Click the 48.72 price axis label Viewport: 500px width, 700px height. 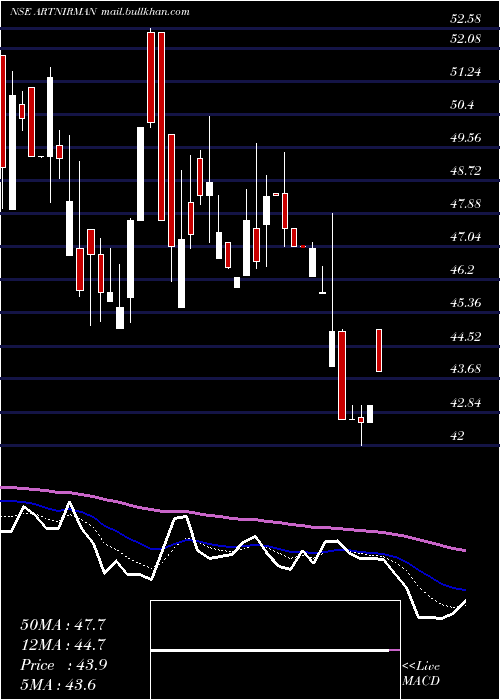(466, 171)
